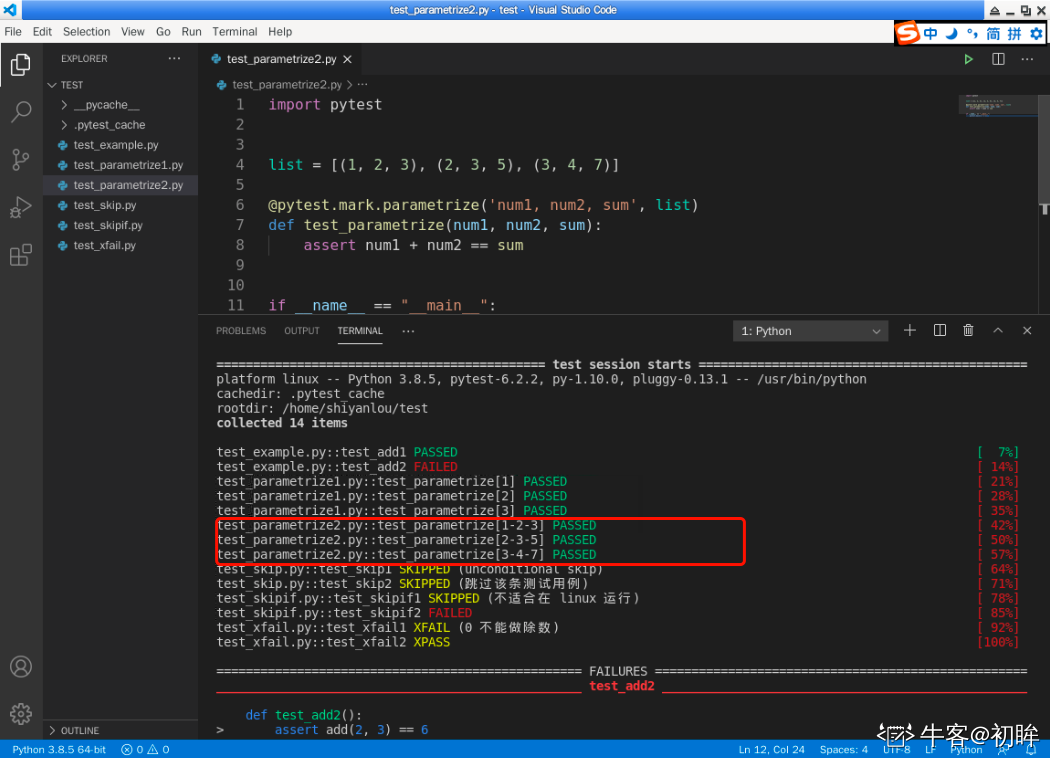Select the TERMINAL panel tab
The width and height of the screenshot is (1050, 758).
tap(360, 331)
